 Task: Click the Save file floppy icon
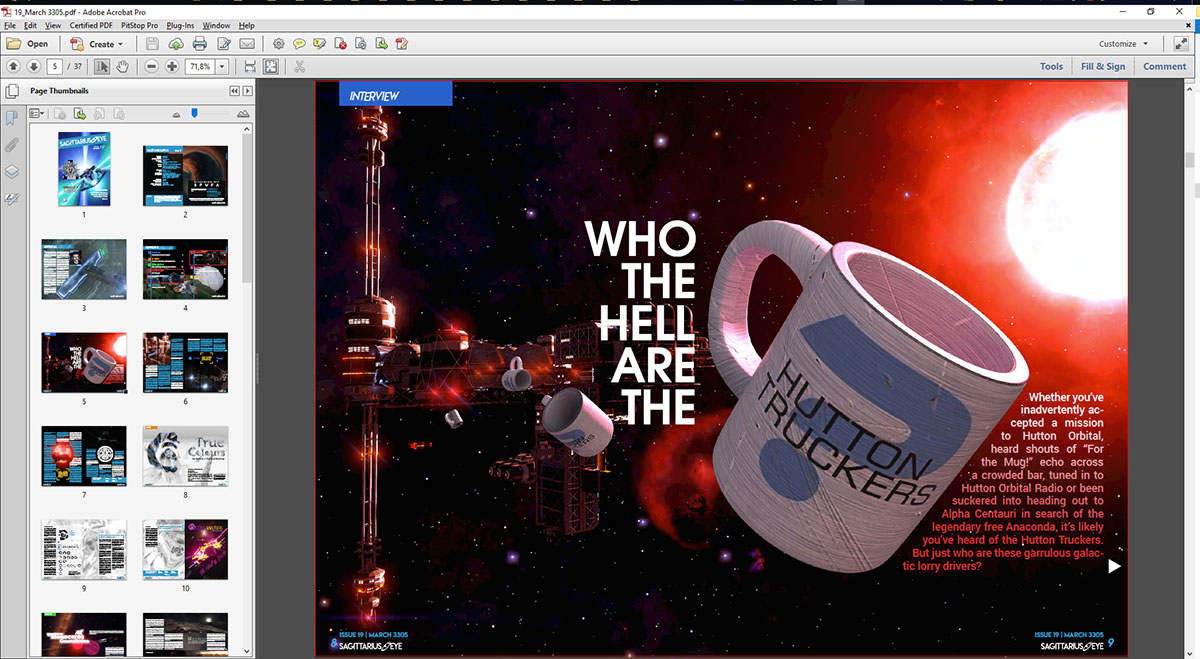click(x=152, y=44)
